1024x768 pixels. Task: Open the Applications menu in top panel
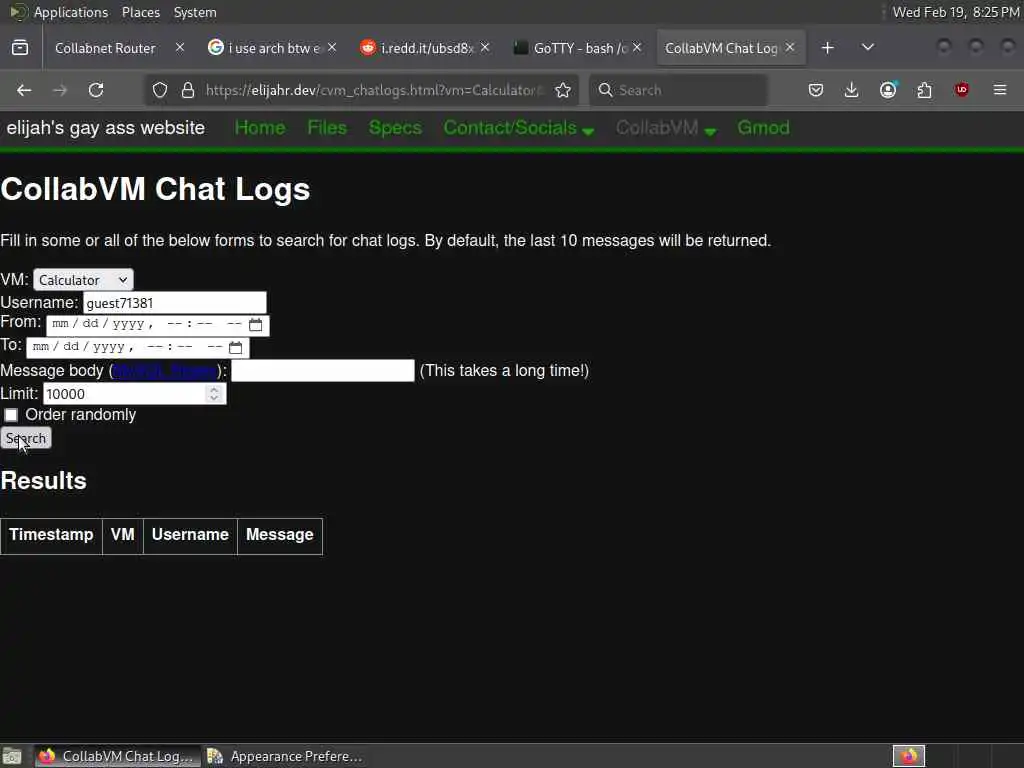(71, 12)
